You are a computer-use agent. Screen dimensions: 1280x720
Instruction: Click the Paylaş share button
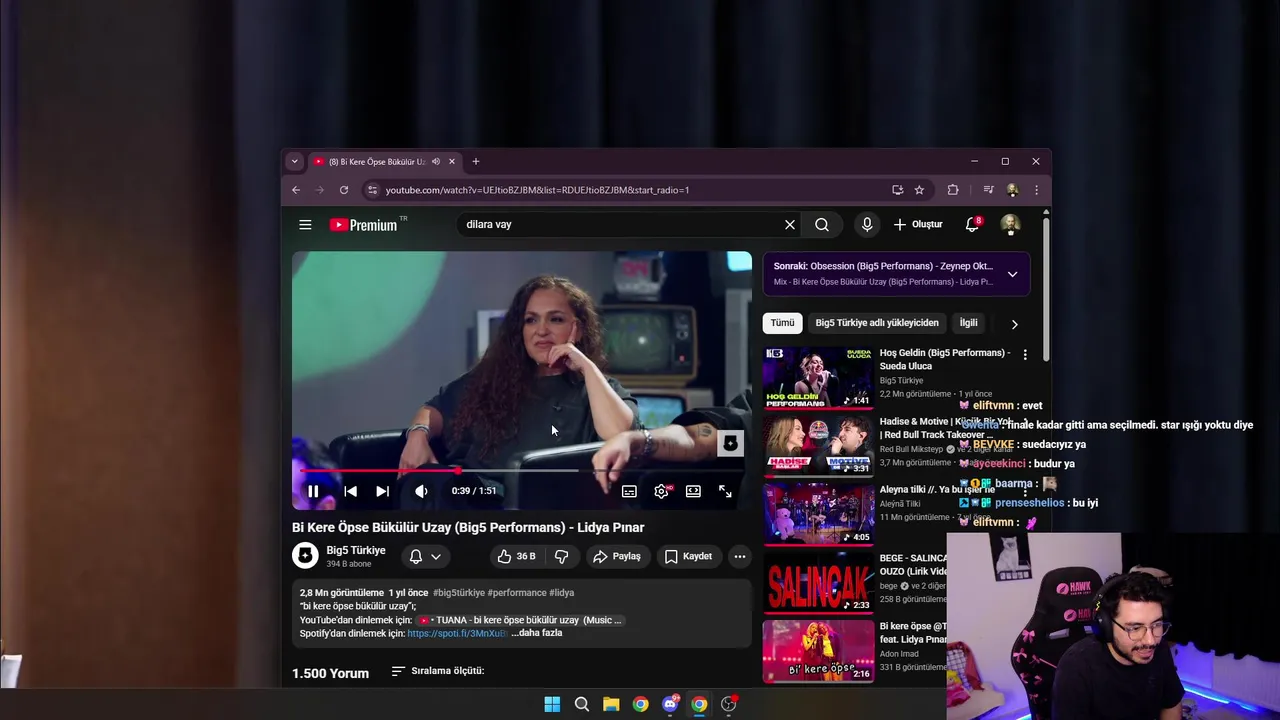pos(617,556)
